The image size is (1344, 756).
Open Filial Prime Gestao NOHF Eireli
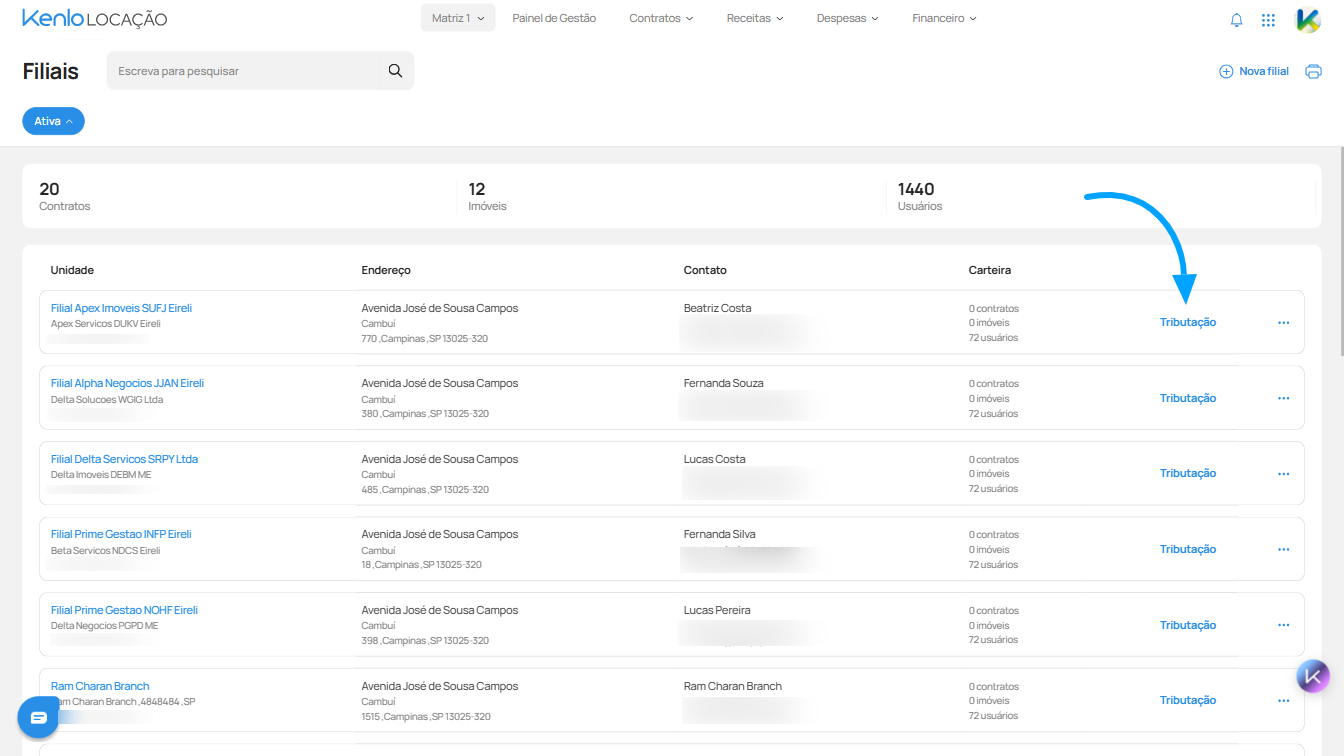coord(124,610)
